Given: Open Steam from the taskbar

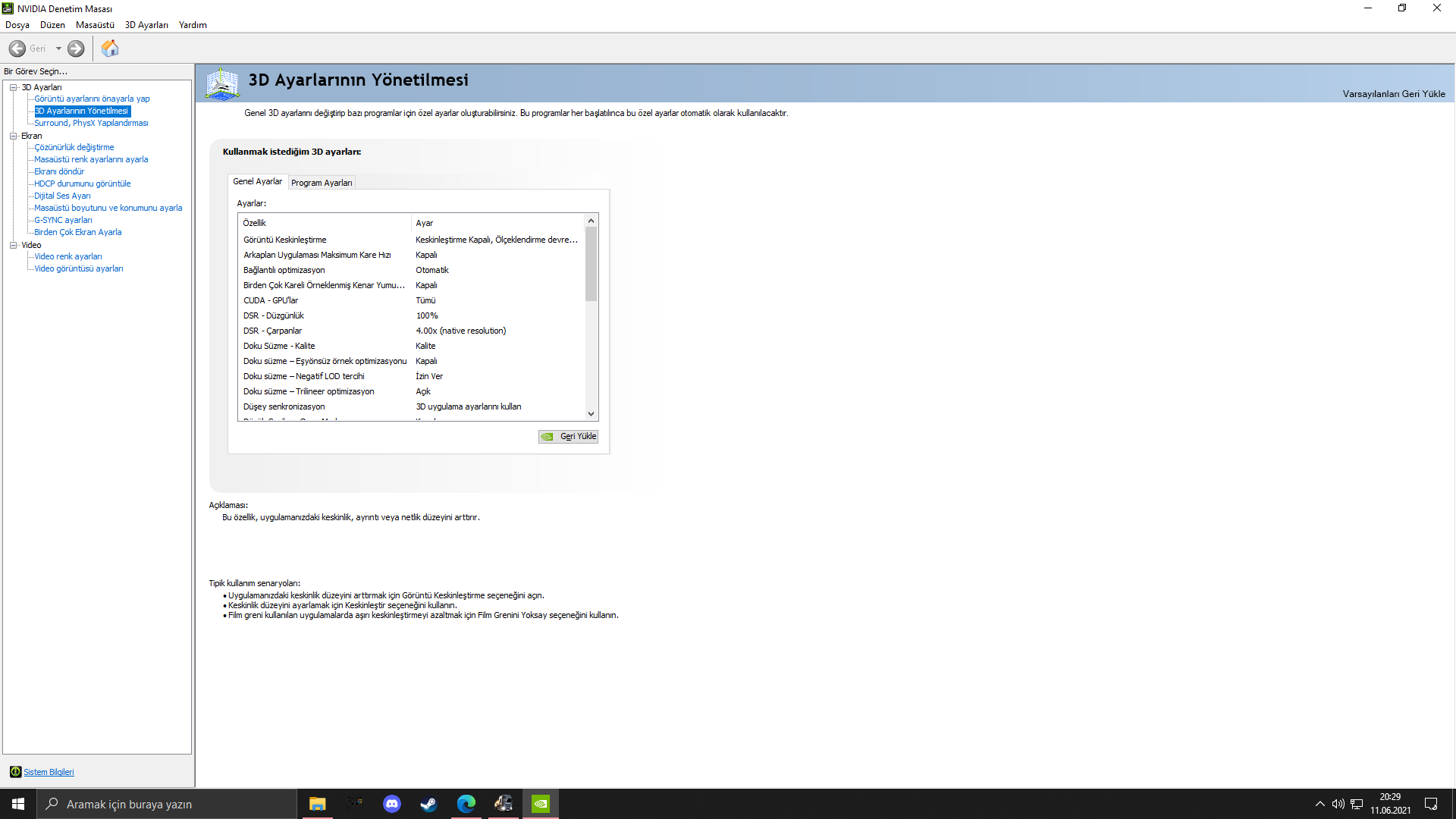Looking at the screenshot, I should click(428, 804).
